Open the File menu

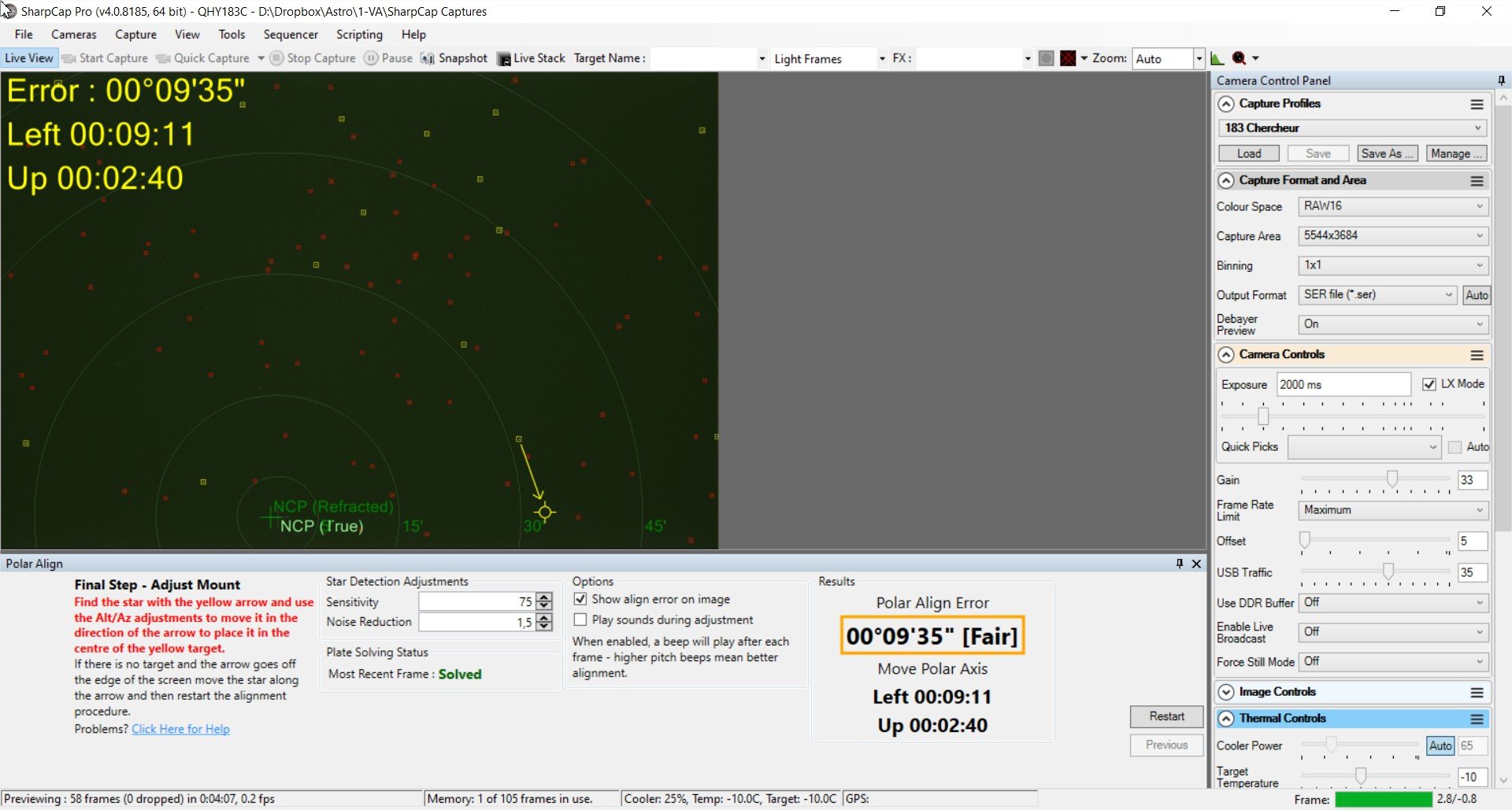coord(24,35)
